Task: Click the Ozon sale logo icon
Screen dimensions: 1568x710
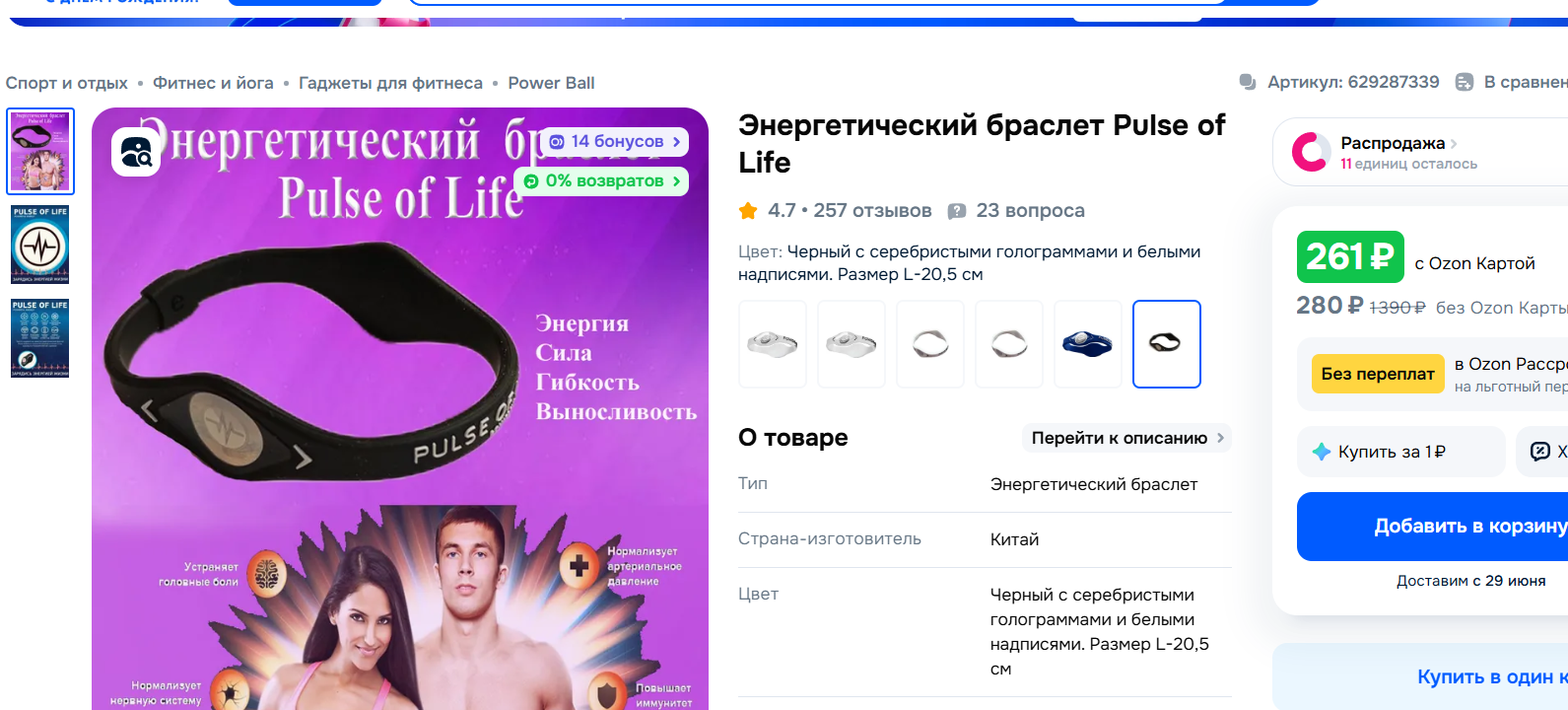Action: point(1311,152)
